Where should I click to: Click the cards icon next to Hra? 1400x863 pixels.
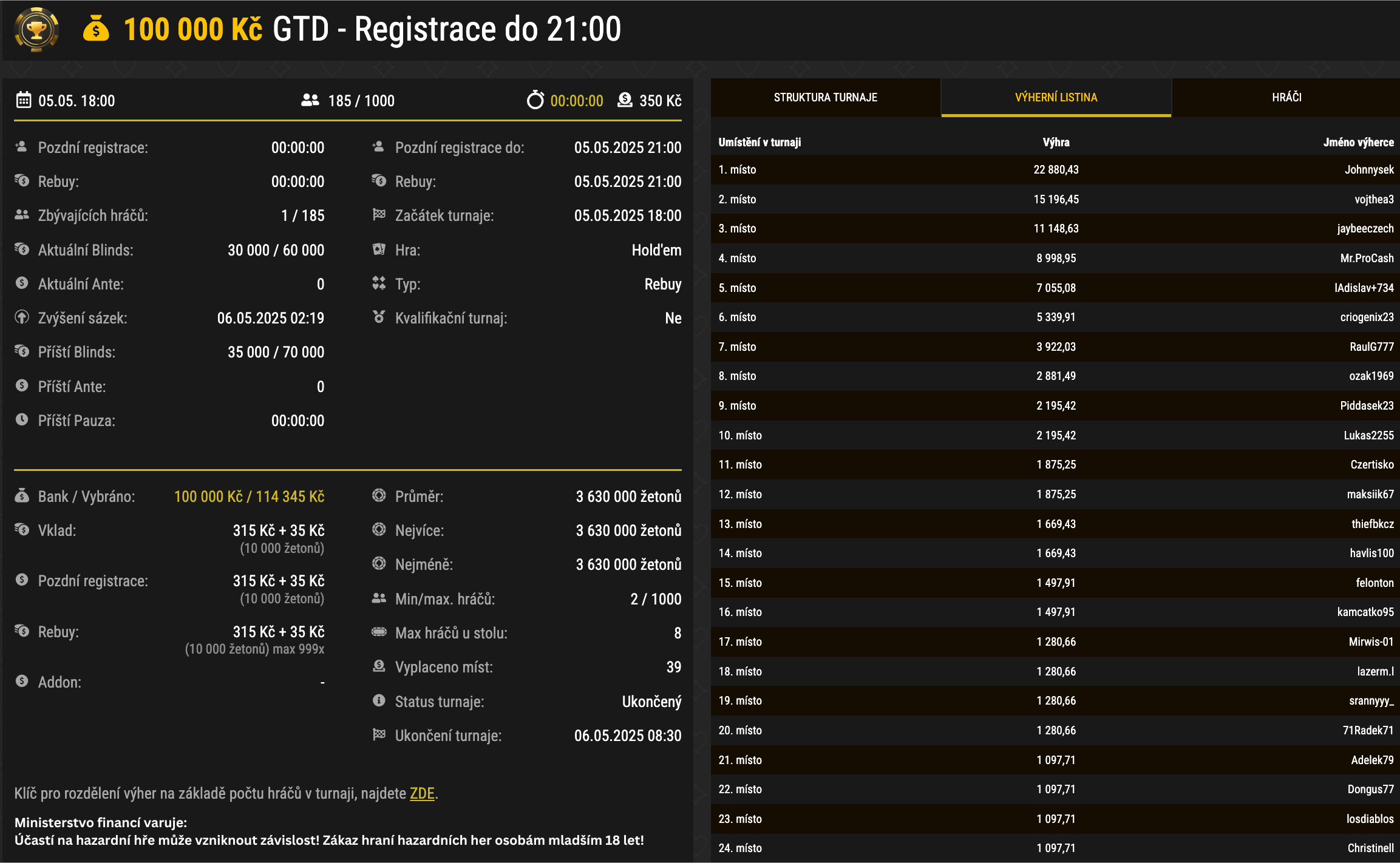[x=379, y=249]
